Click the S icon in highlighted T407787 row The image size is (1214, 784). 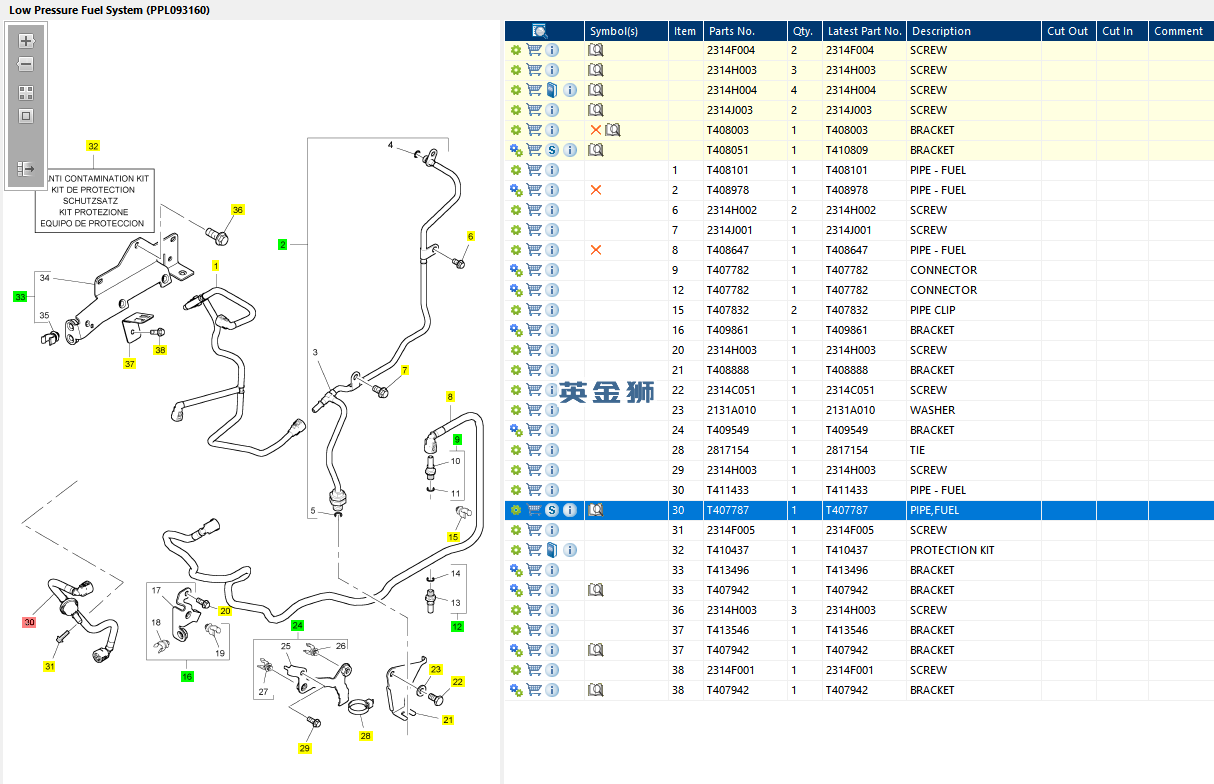(x=552, y=510)
